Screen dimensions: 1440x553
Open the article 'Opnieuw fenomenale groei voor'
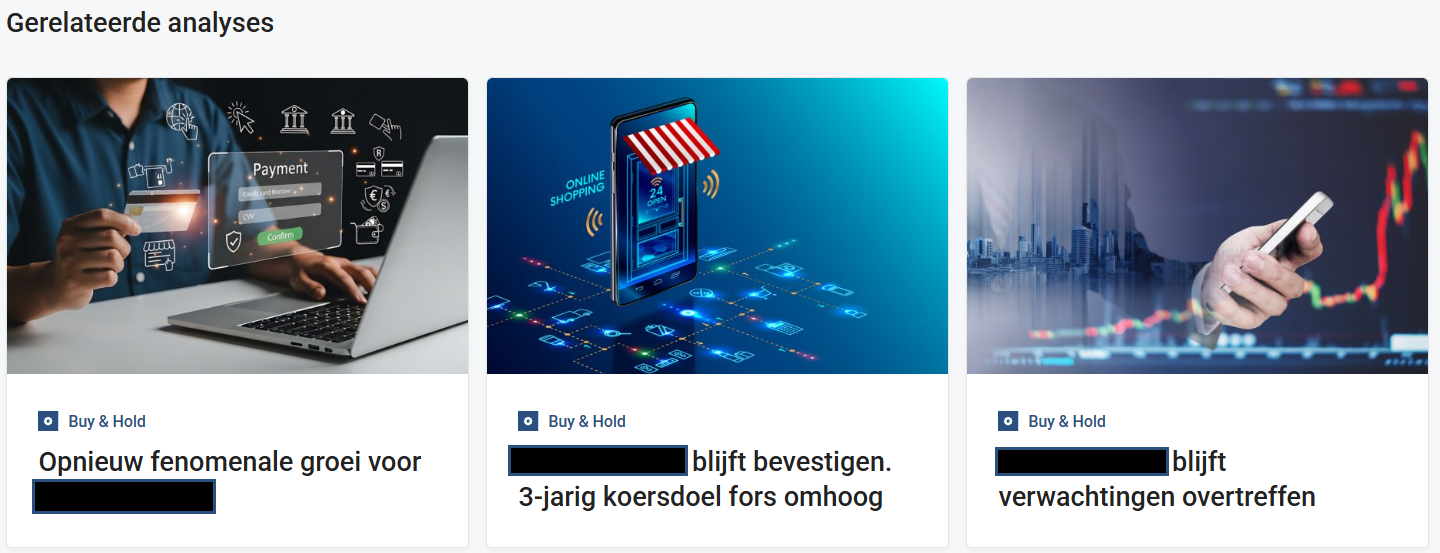point(230,462)
